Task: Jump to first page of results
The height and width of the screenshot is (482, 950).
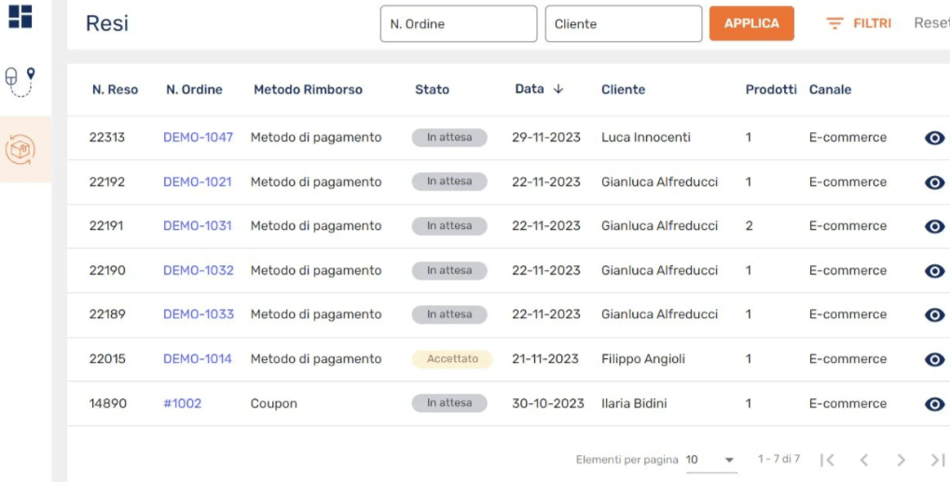Action: (x=827, y=460)
